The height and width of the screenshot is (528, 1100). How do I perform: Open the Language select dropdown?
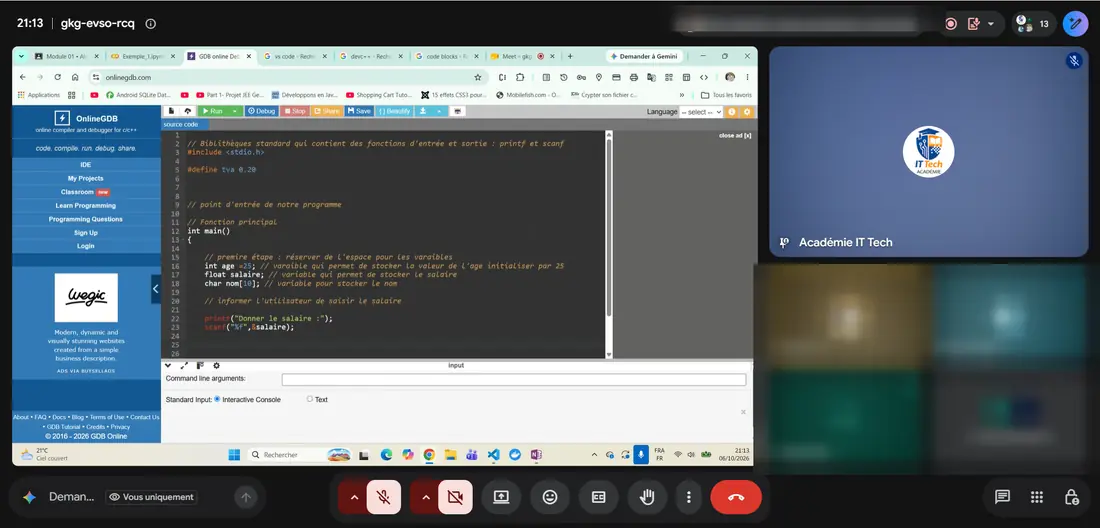coord(701,112)
